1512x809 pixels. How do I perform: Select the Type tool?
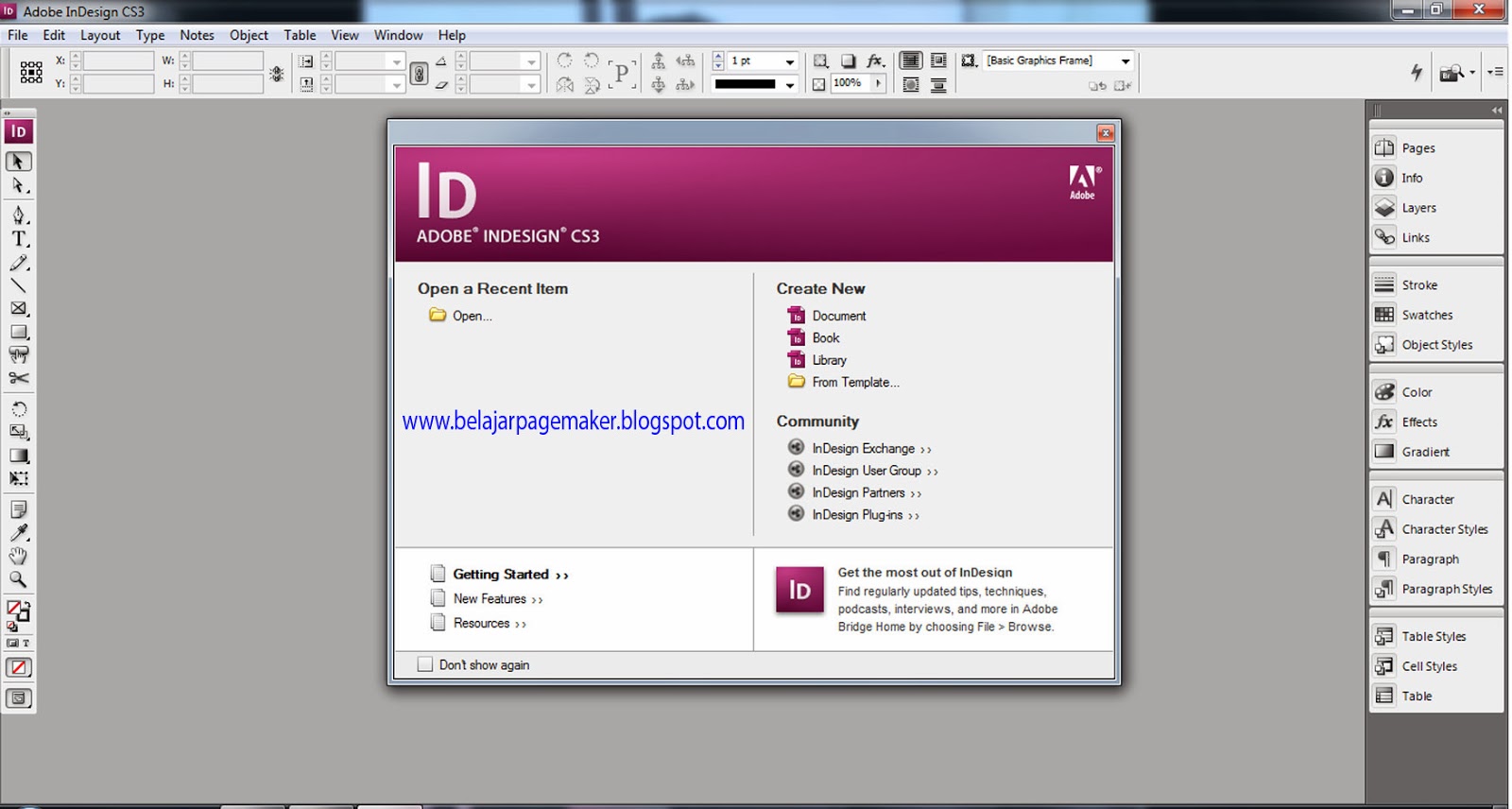click(x=18, y=239)
